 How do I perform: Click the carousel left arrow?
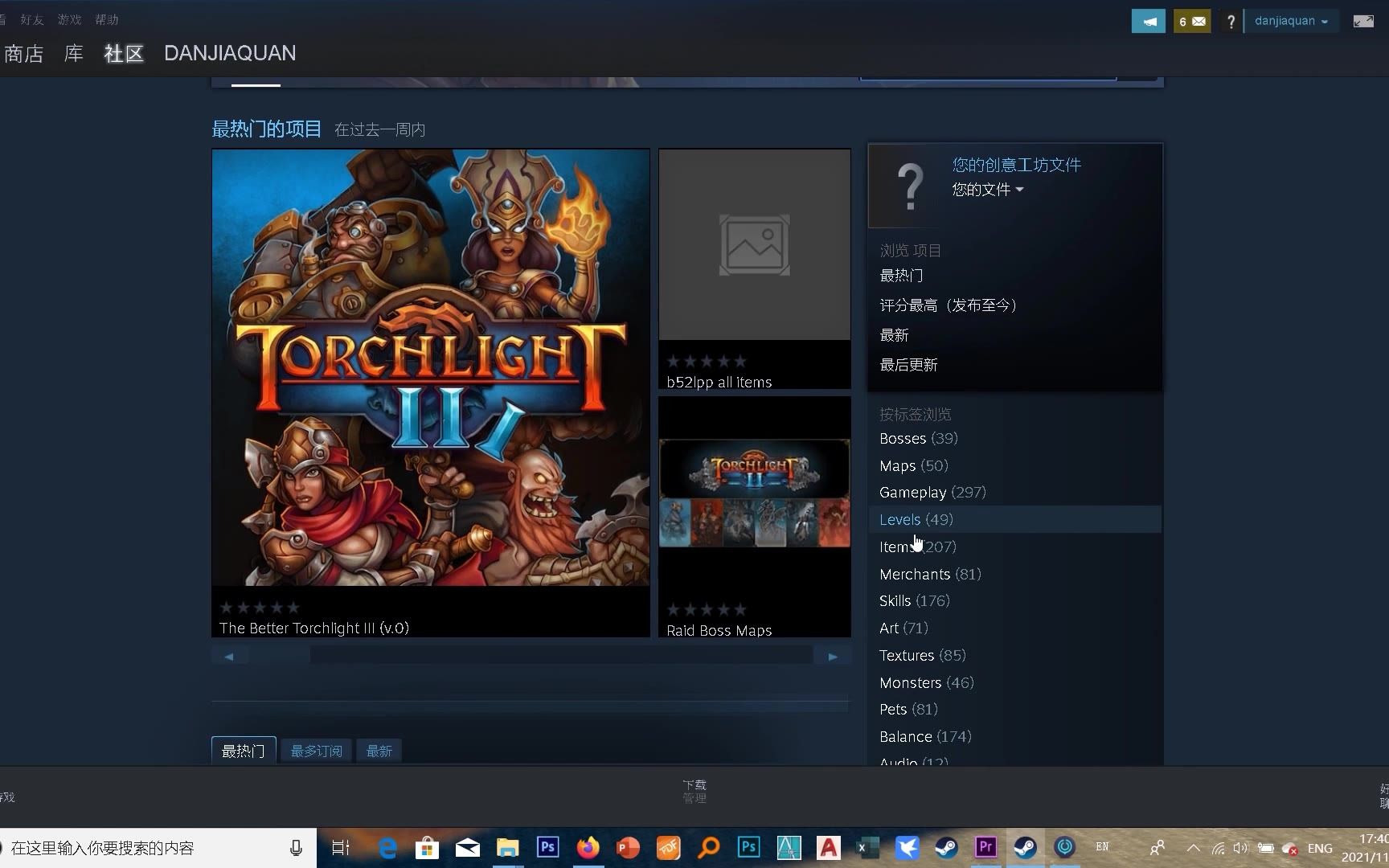[229, 657]
